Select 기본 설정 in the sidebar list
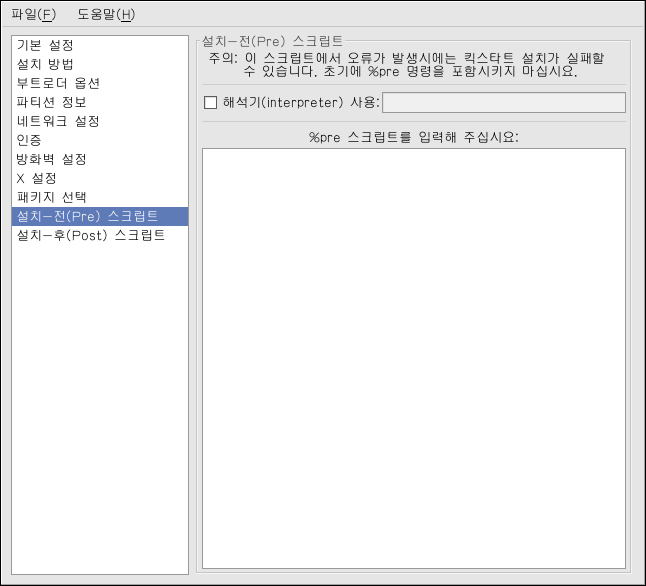Screen dimensions: 646x586 click(45, 46)
